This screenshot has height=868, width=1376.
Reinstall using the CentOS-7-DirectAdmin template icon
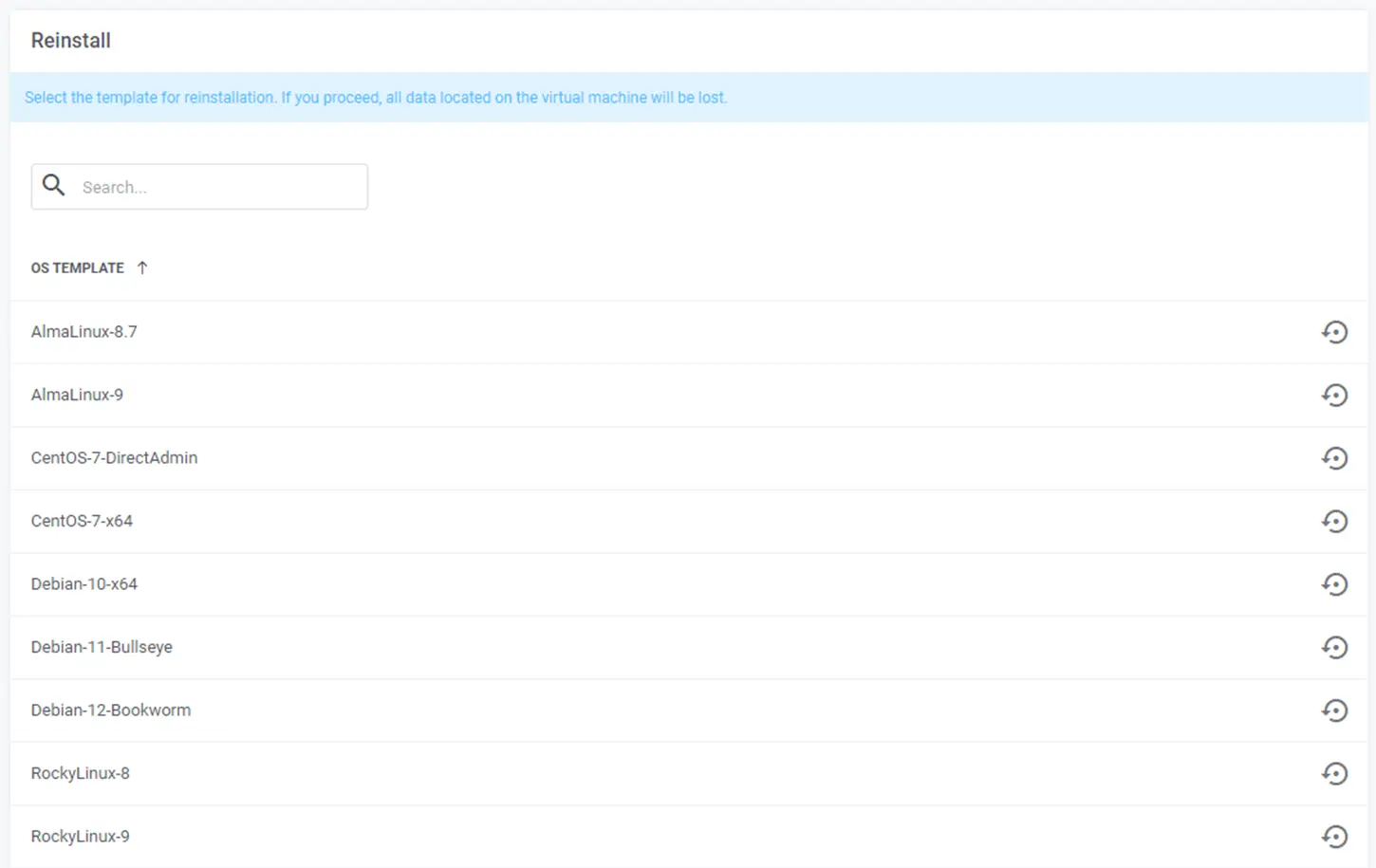pyautogui.click(x=1334, y=458)
